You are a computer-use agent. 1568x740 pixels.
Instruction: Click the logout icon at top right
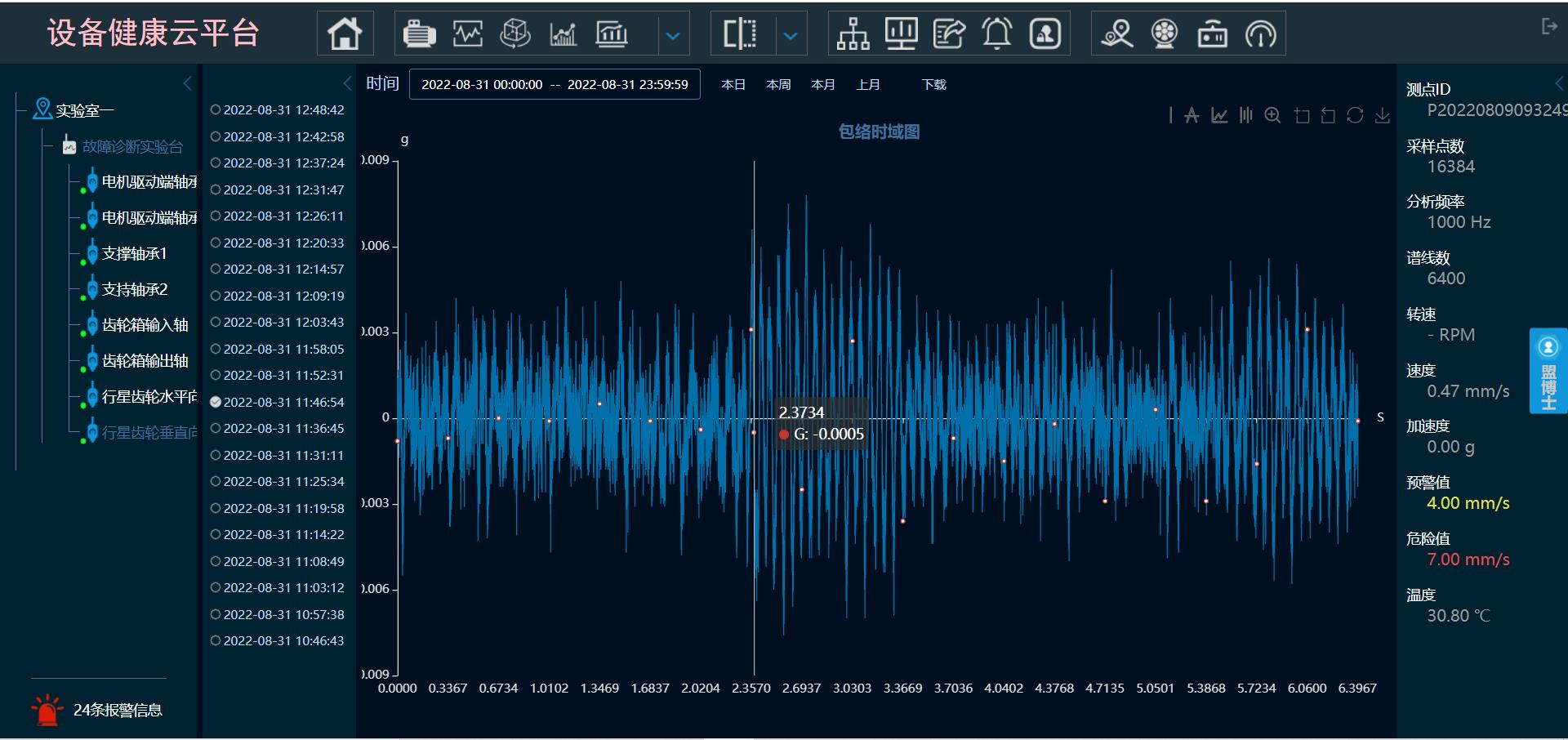(1548, 27)
